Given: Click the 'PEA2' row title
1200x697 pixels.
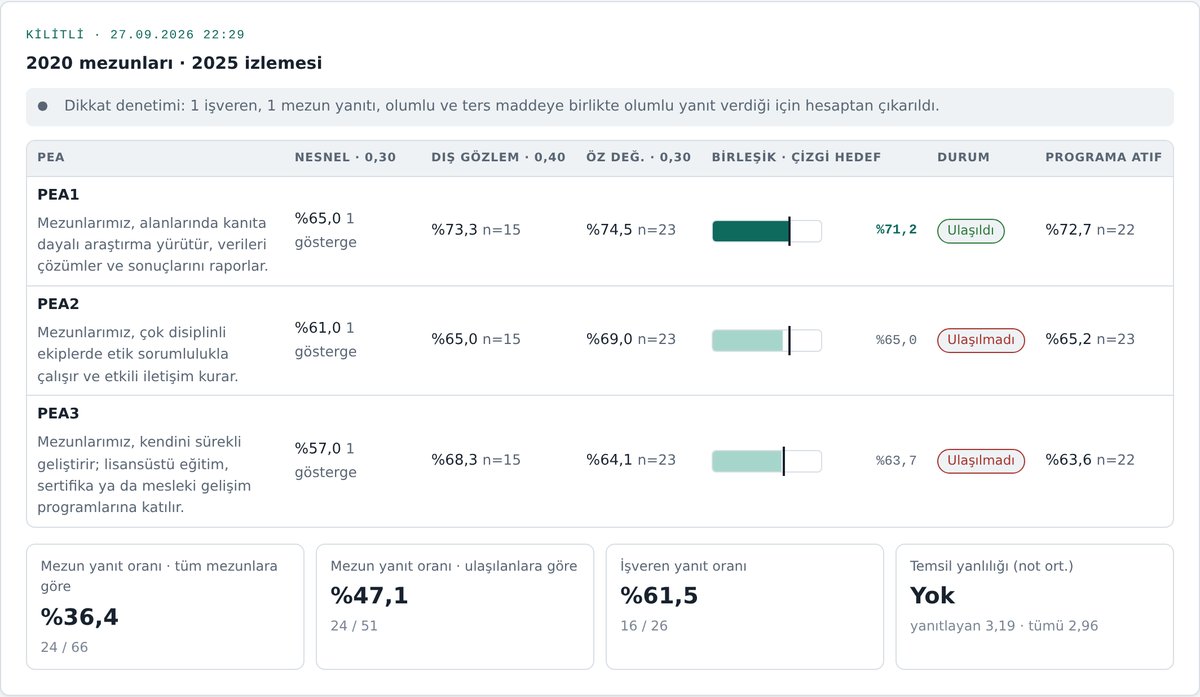Looking at the screenshot, I should 58,304.
